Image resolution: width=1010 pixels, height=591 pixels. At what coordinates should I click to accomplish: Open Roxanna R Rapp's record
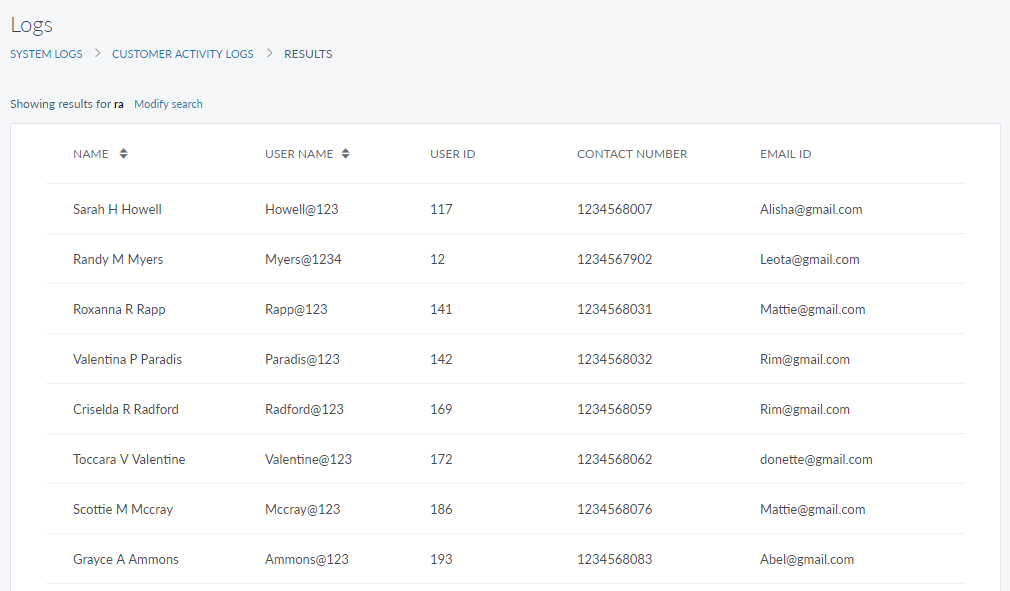click(119, 309)
